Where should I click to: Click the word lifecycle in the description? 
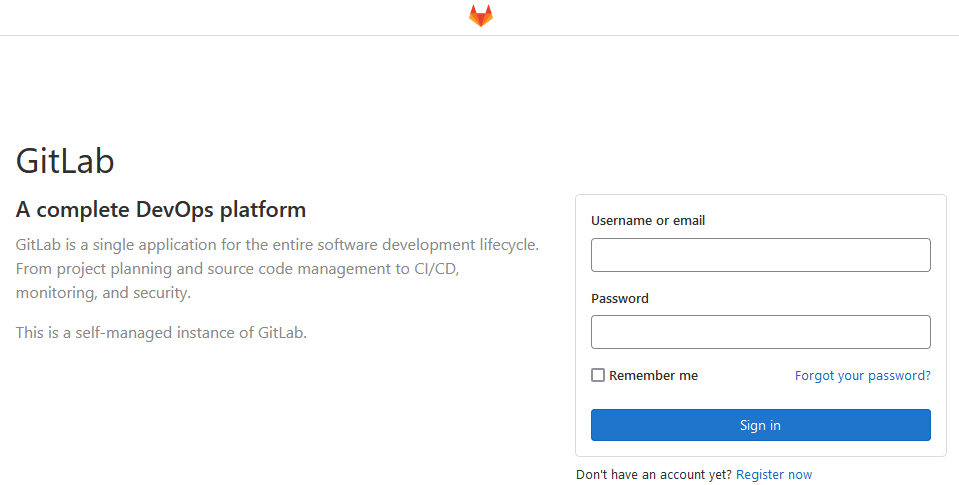coord(509,245)
